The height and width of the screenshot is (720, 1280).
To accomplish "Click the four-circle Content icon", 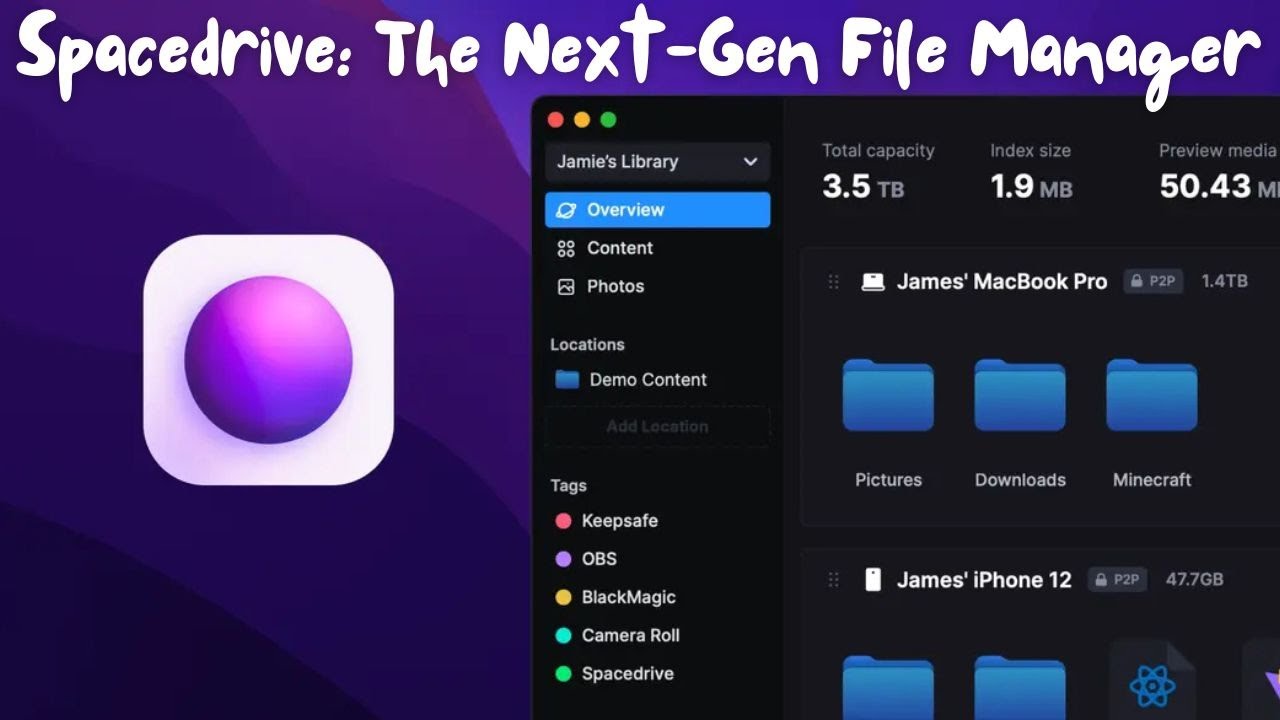I will [566, 248].
